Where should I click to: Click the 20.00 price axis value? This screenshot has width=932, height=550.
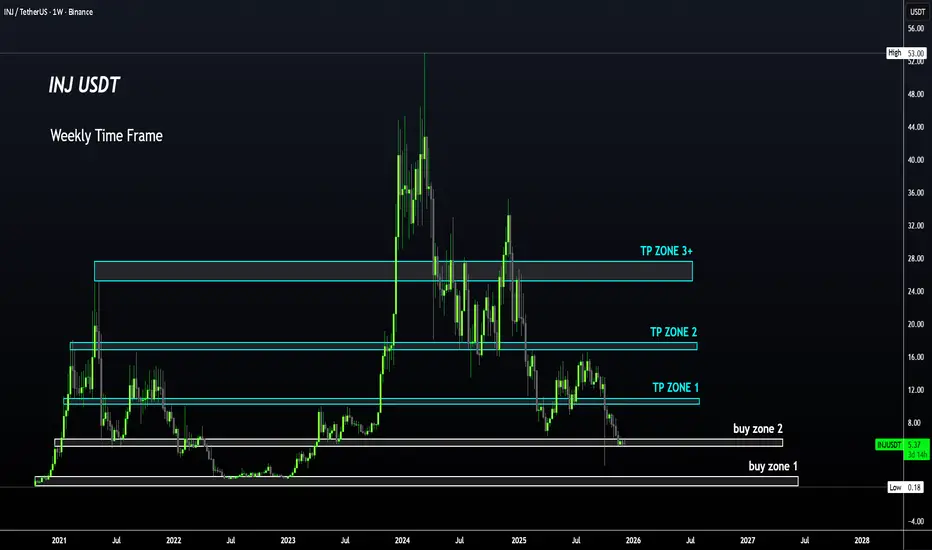point(916,324)
